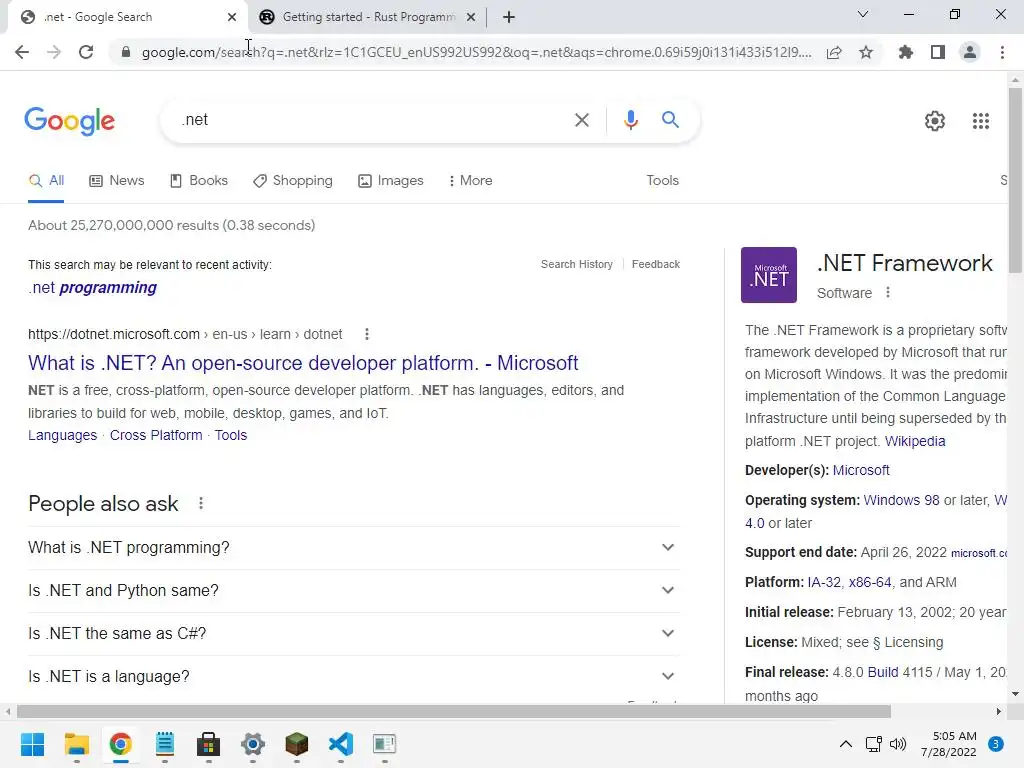Click the Feedback link near Search History
Screen dimensions: 1024x768
click(x=656, y=264)
